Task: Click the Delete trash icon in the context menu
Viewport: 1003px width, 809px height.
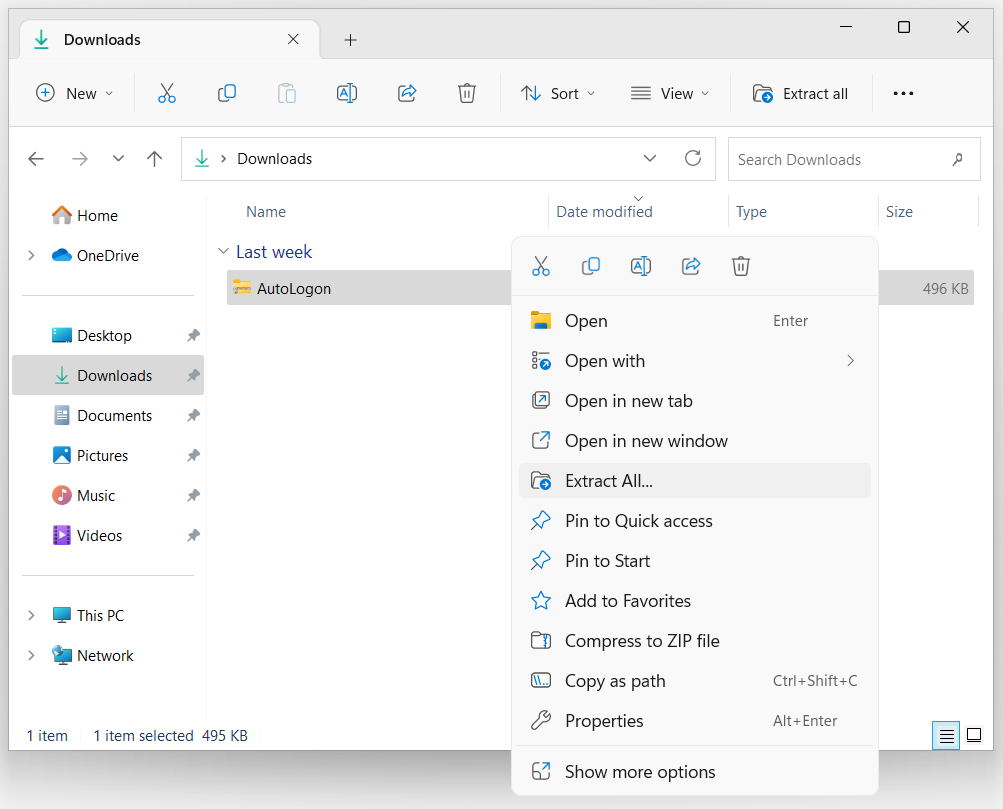Action: coord(741,266)
